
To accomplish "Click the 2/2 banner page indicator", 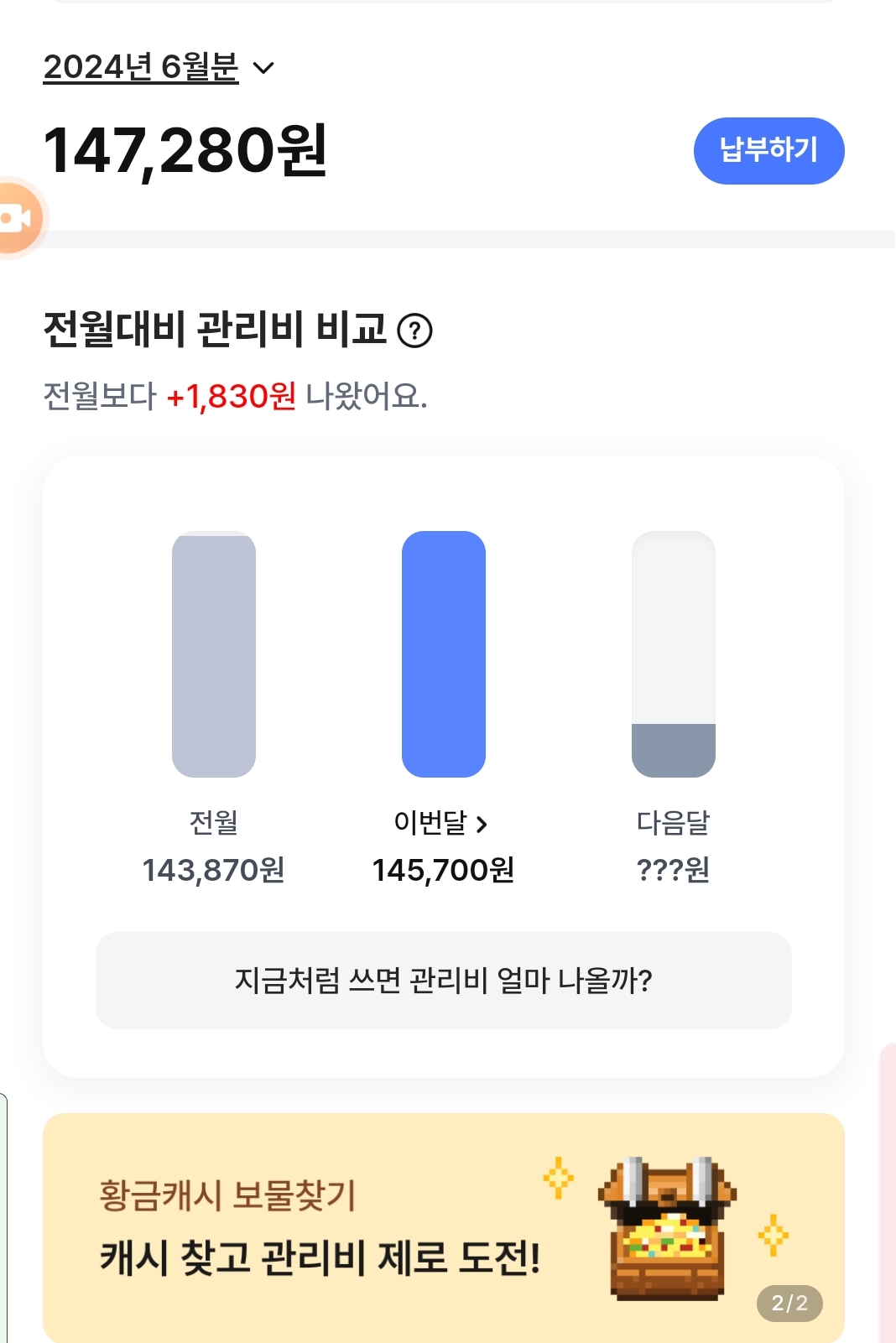I will coord(789,1303).
